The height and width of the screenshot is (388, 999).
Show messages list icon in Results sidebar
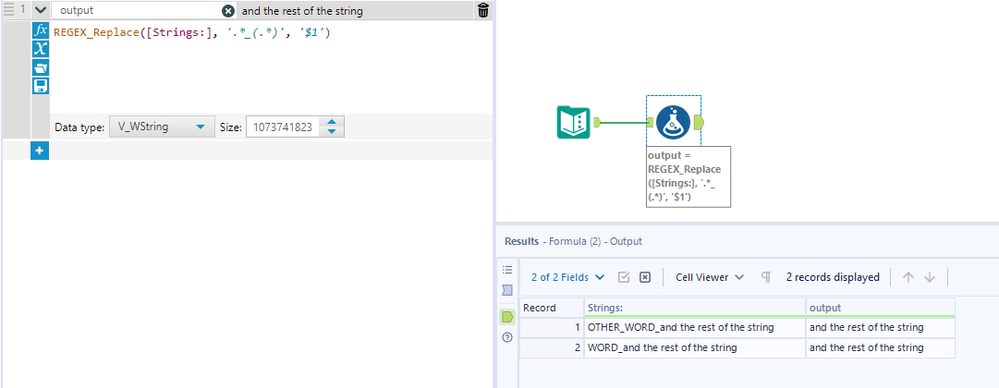(x=507, y=269)
